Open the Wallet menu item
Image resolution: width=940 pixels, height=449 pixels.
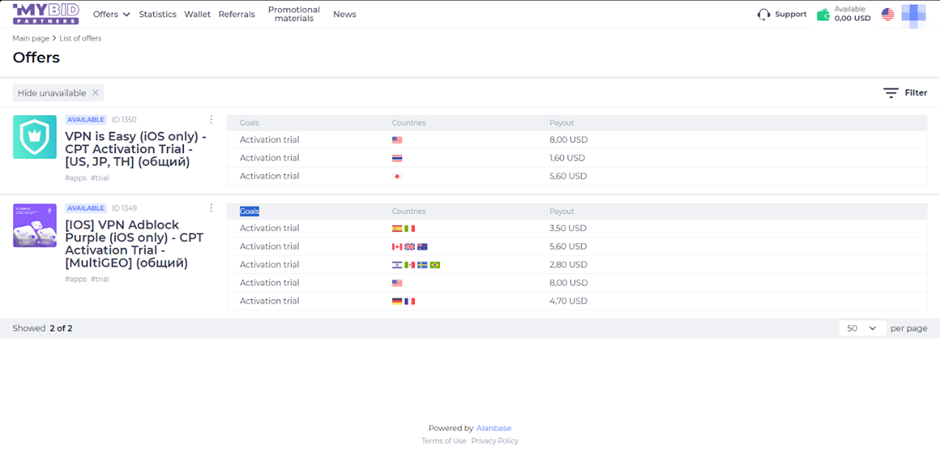point(197,14)
